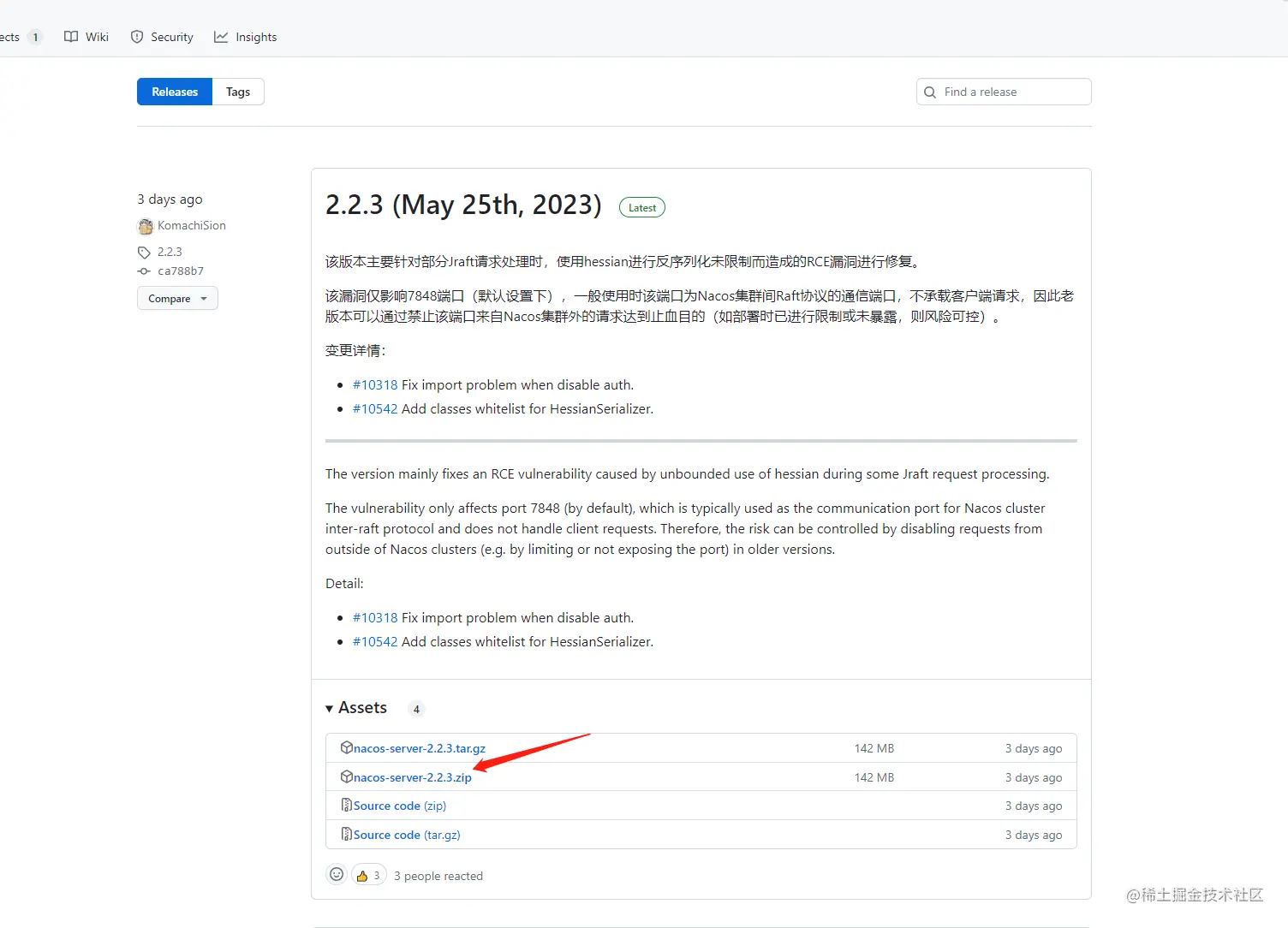
Task: Click the commit icon beside ca788b7
Action: coord(144,271)
